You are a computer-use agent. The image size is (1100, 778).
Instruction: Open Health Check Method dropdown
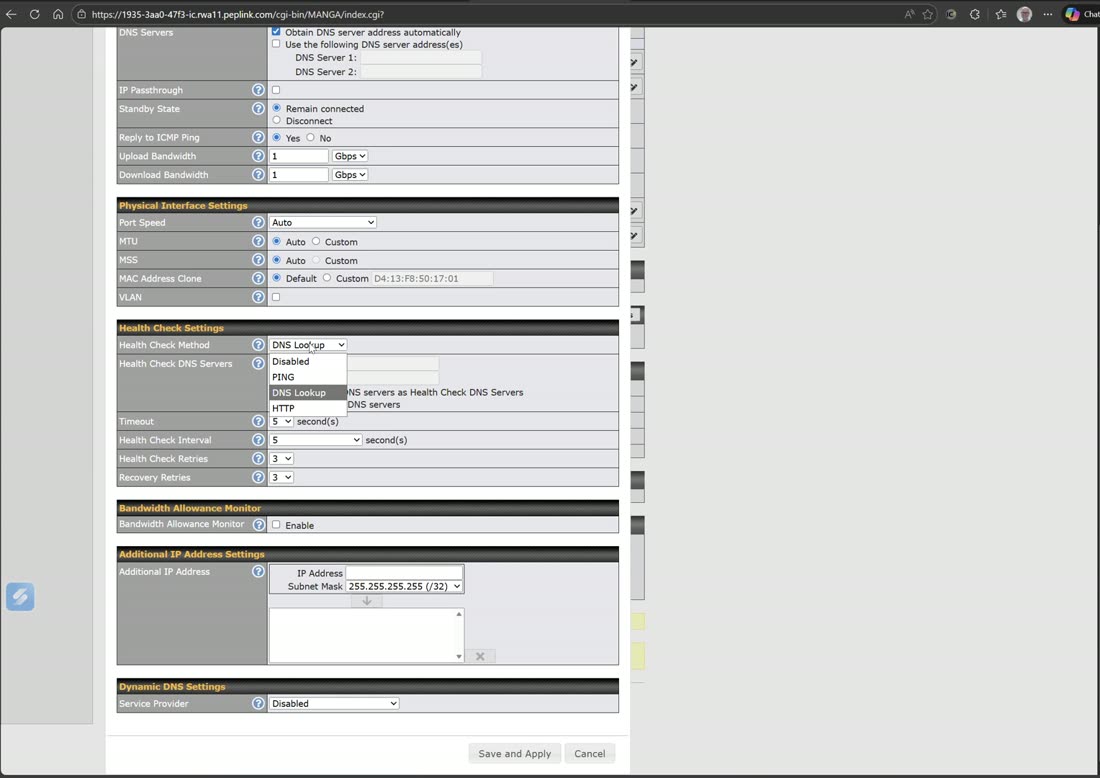308,344
